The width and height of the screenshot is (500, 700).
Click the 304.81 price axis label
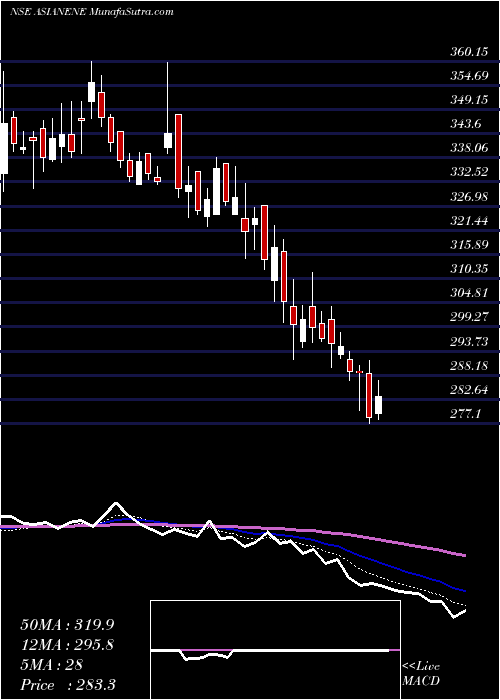(x=468, y=293)
